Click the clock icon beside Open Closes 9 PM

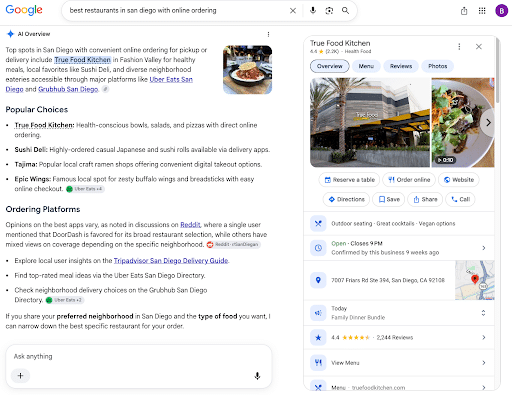[318, 248]
